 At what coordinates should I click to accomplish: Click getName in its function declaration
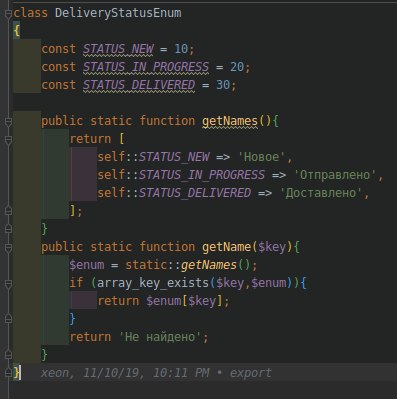227,247
